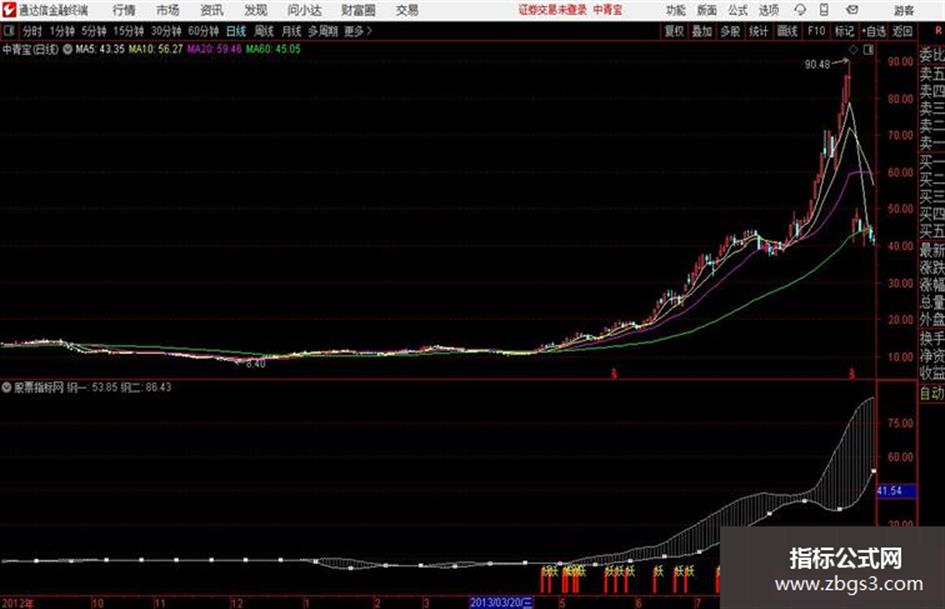Open the 功能 menu
This screenshot has width=945, height=609.
click(x=676, y=10)
